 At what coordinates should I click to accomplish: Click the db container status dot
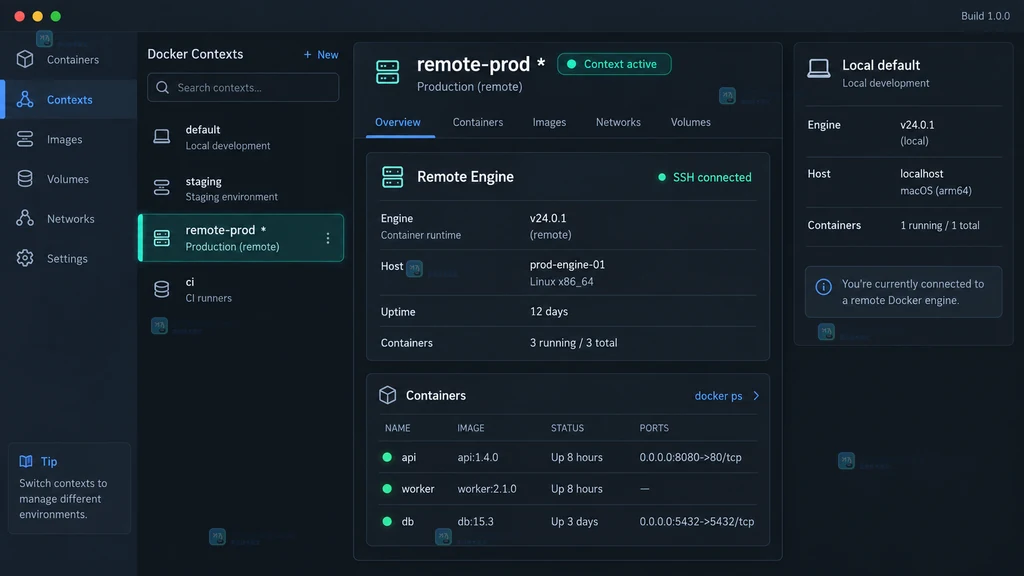(x=387, y=521)
